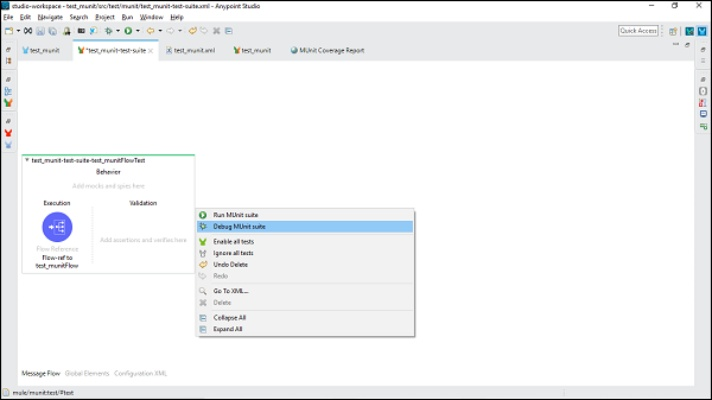Close the test_munit-test-suite tab
Screen dimensions: 712x400
tap(151, 50)
